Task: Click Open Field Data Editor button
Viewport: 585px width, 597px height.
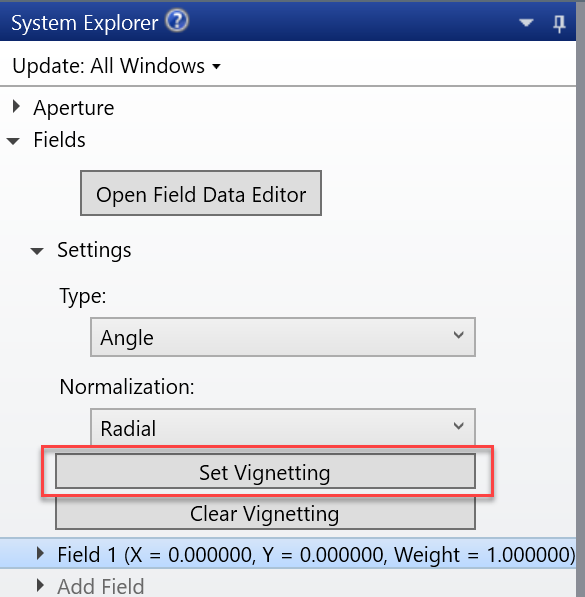Action: pos(201,193)
